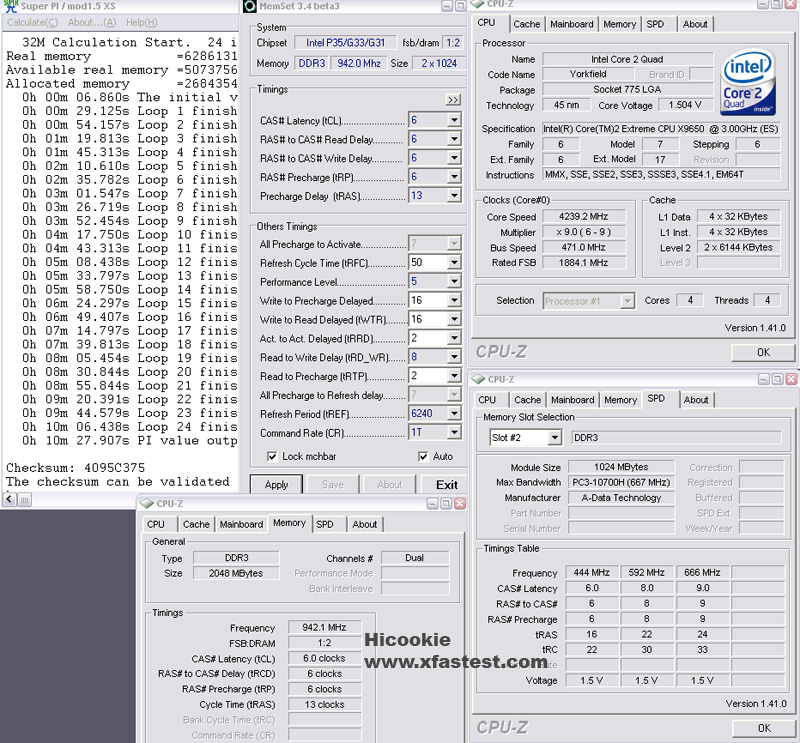The image size is (800, 743).
Task: Open the Write to Read Delayed (tWTR) dropdown
Action: [x=454, y=319]
